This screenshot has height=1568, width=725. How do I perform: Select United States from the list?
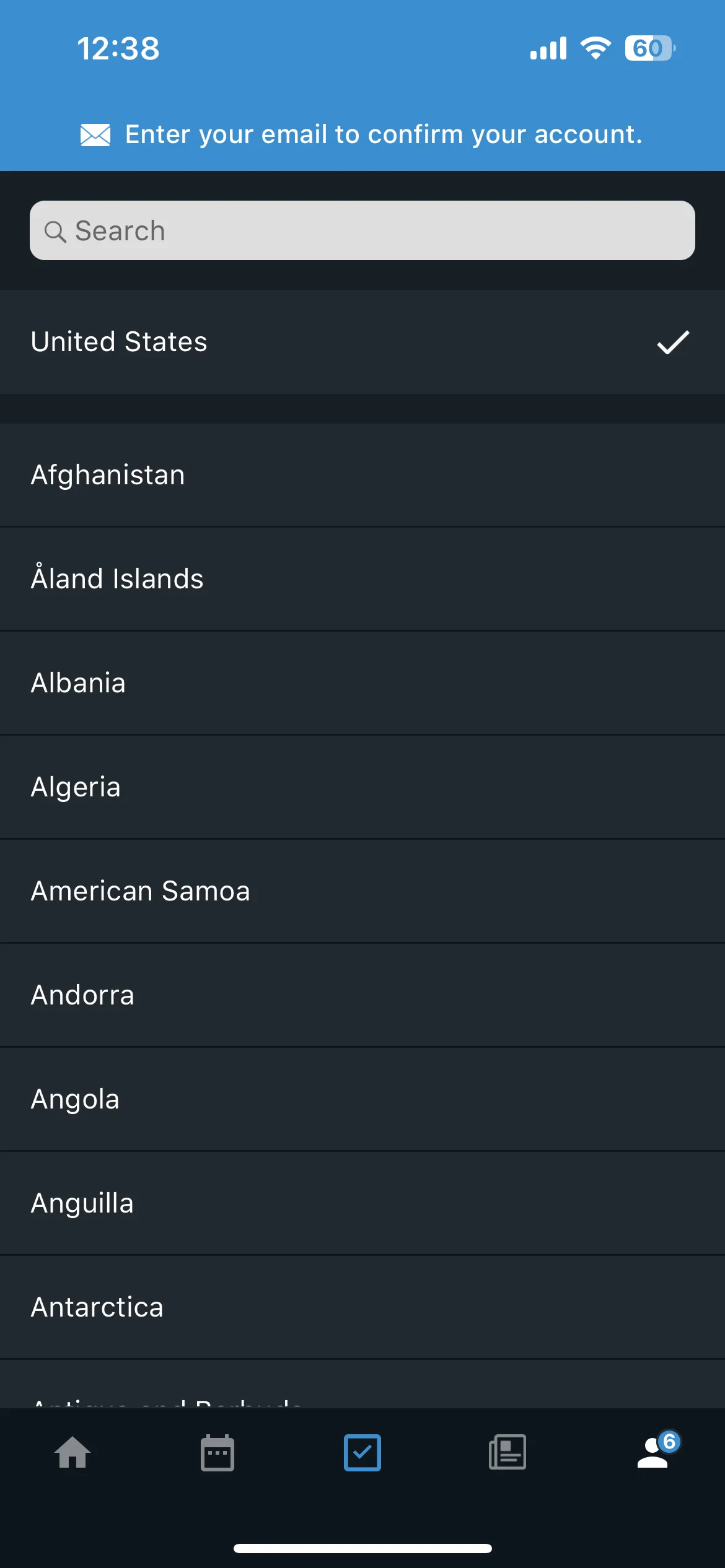[362, 342]
